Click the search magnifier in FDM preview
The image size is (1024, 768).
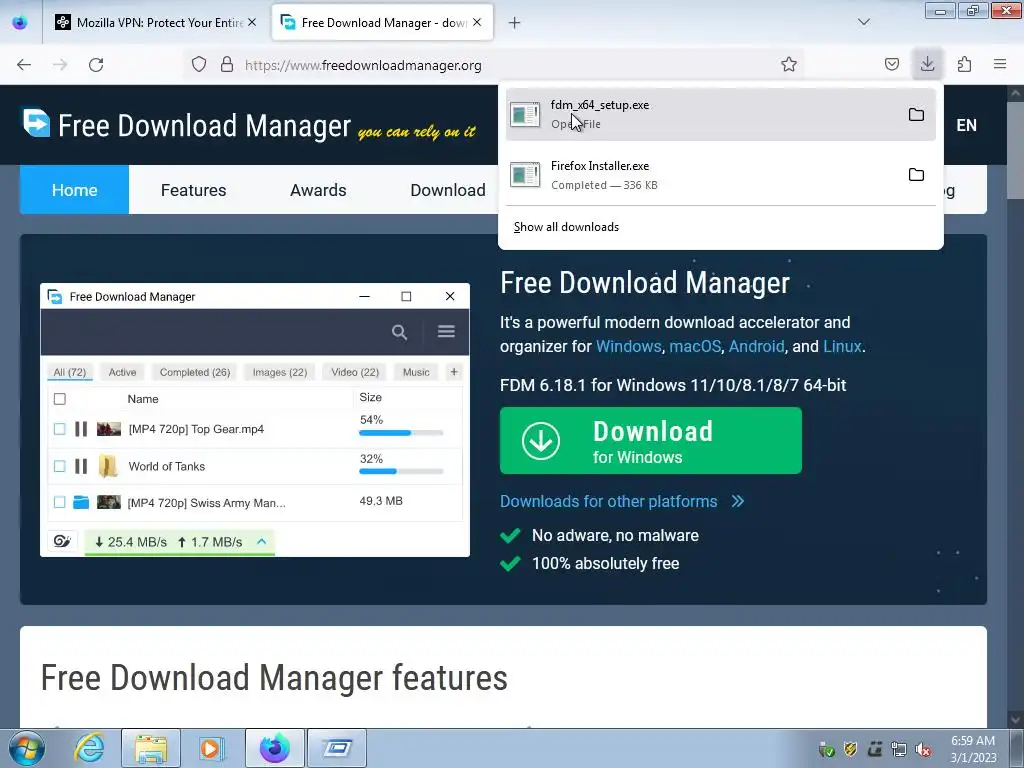pos(399,332)
